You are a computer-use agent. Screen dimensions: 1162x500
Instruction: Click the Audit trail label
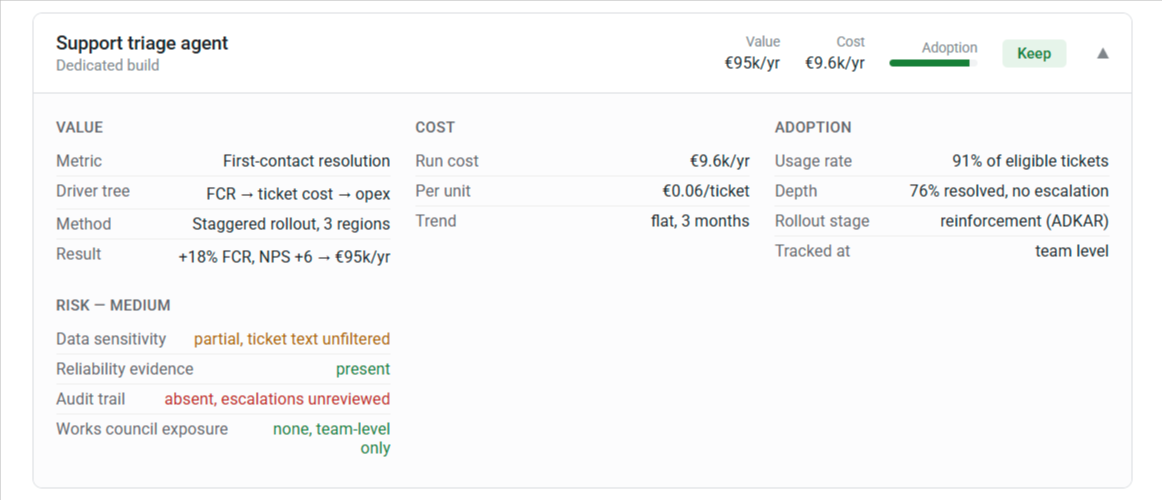pos(90,399)
